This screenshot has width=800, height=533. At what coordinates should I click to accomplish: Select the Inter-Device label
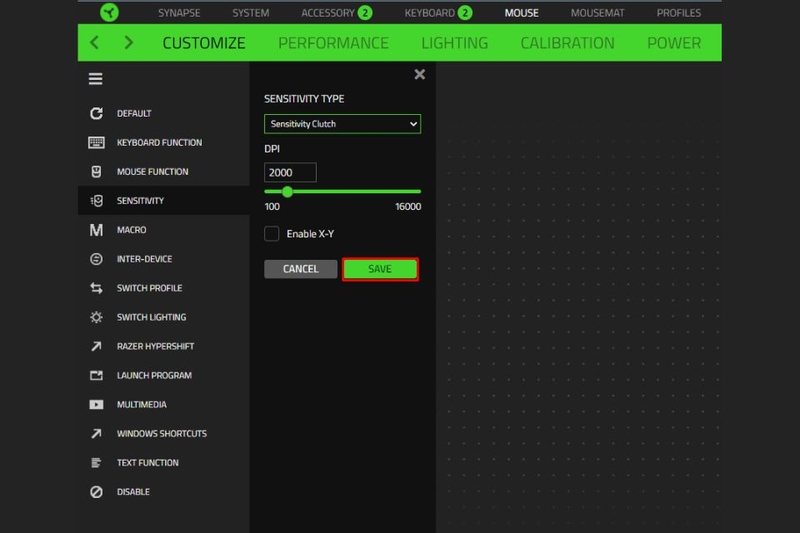(144, 259)
